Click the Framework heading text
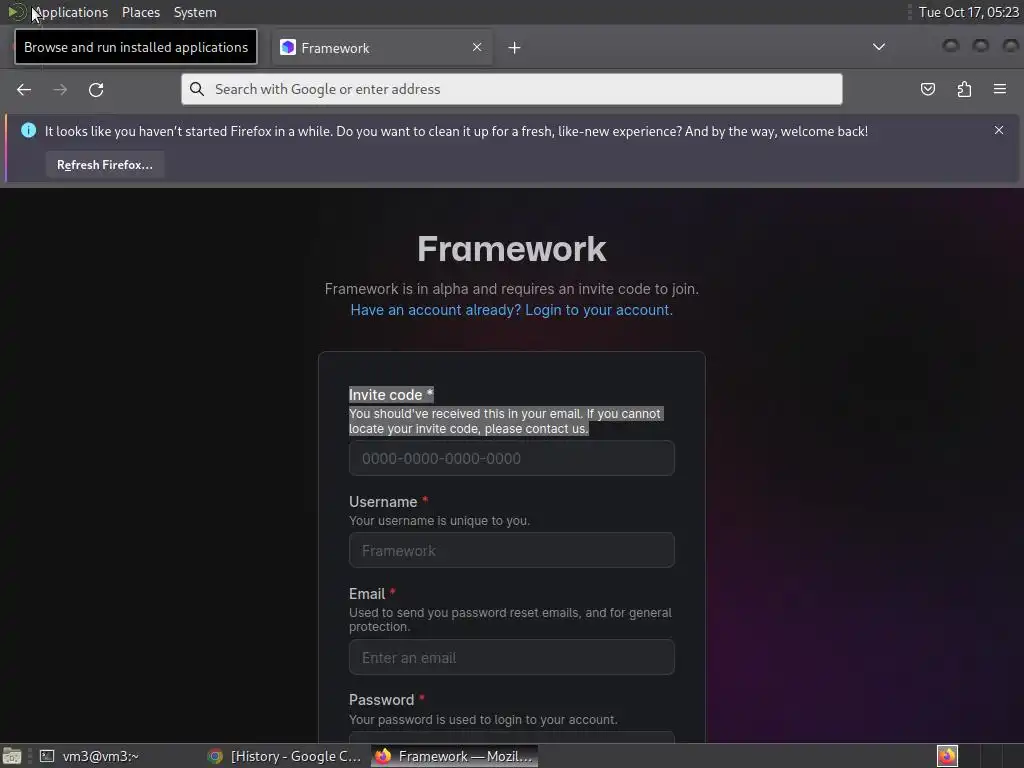This screenshot has height=768, width=1024. pos(511,249)
